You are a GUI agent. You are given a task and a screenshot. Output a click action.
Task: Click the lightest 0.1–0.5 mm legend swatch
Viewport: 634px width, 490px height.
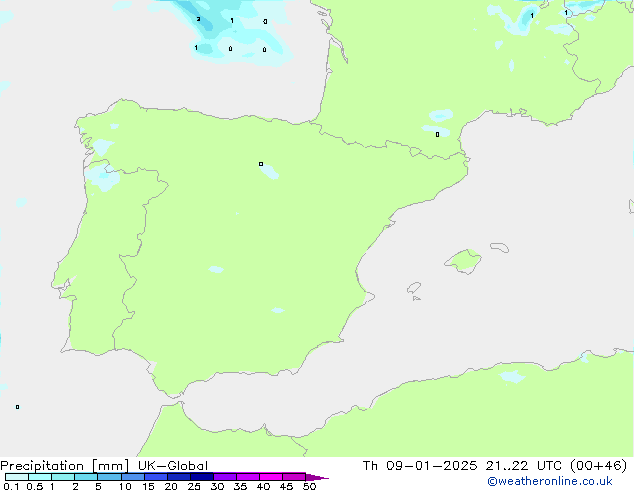pyautogui.click(x=17, y=477)
